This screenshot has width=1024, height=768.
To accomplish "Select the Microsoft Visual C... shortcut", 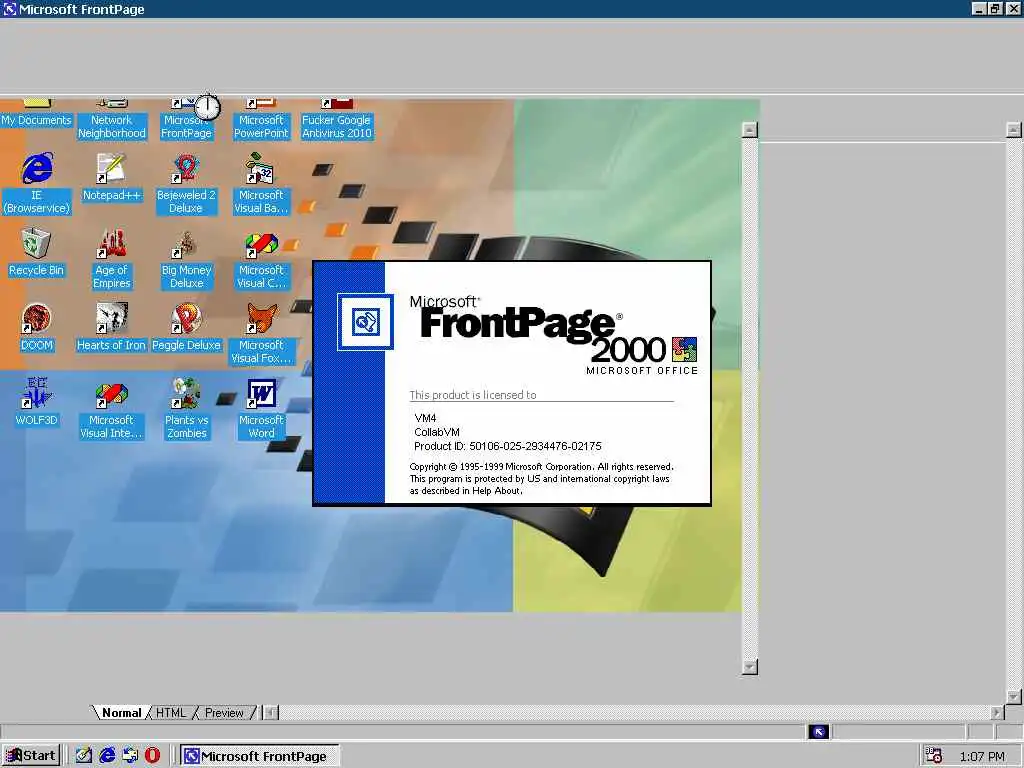I will pyautogui.click(x=261, y=259).
